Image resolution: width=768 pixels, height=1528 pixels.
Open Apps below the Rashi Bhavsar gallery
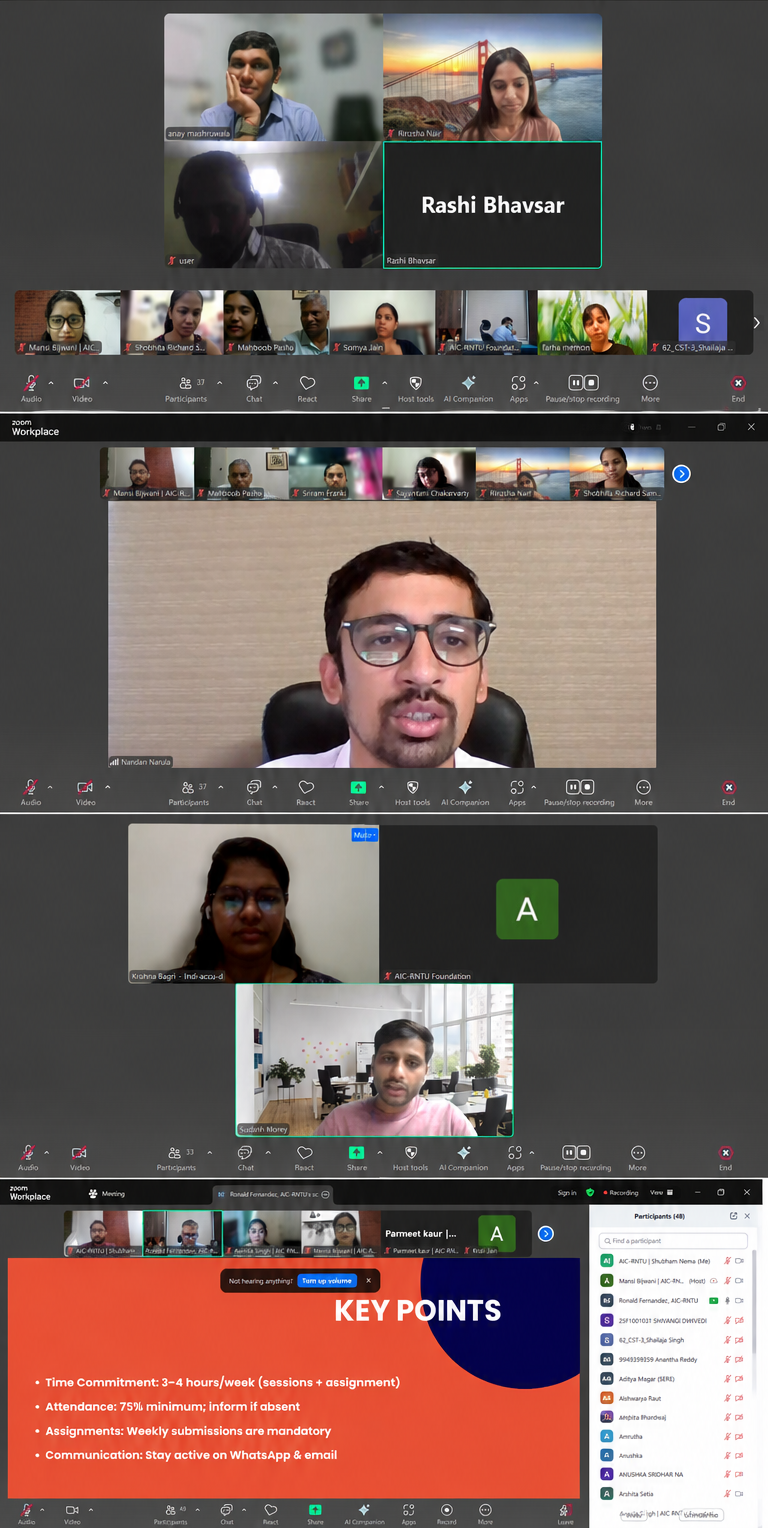518,388
